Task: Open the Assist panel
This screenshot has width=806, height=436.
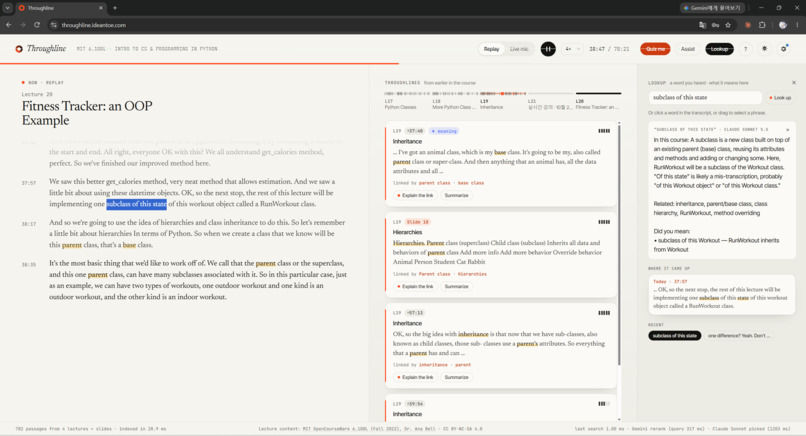Action: [688, 49]
